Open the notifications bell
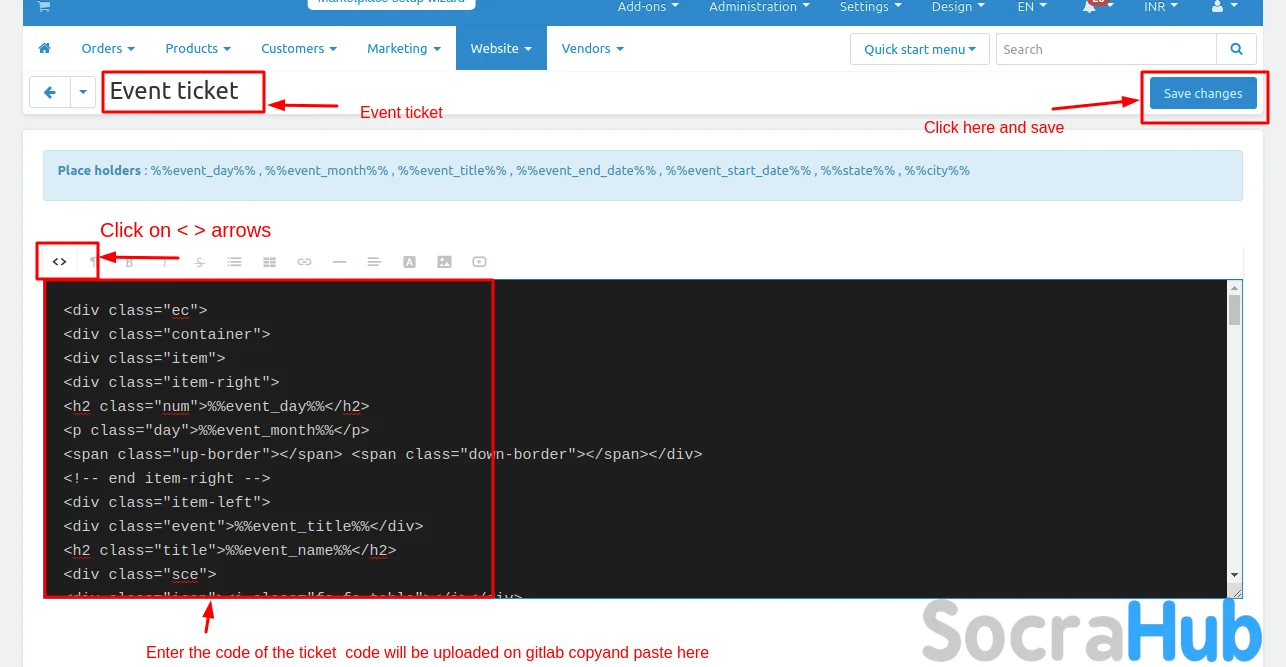The width and height of the screenshot is (1286, 667). tap(1090, 7)
